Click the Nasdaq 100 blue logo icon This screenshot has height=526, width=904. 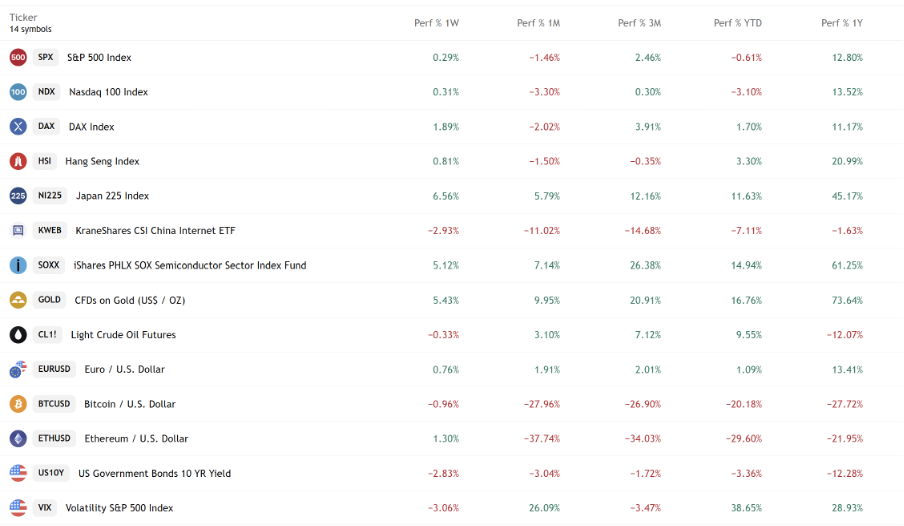(x=18, y=92)
